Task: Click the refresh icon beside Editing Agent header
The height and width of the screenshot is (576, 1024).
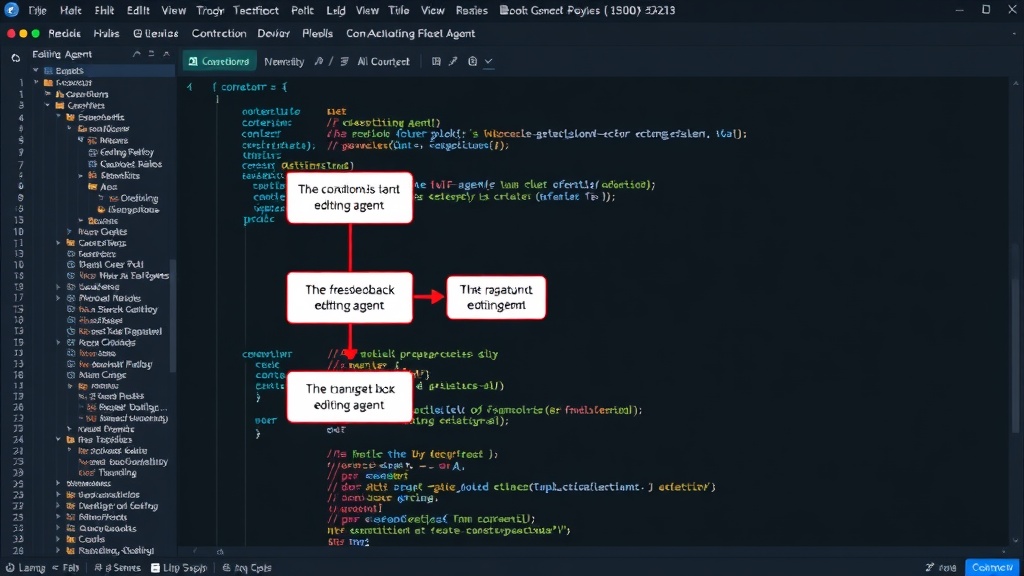Action: click(x=16, y=57)
